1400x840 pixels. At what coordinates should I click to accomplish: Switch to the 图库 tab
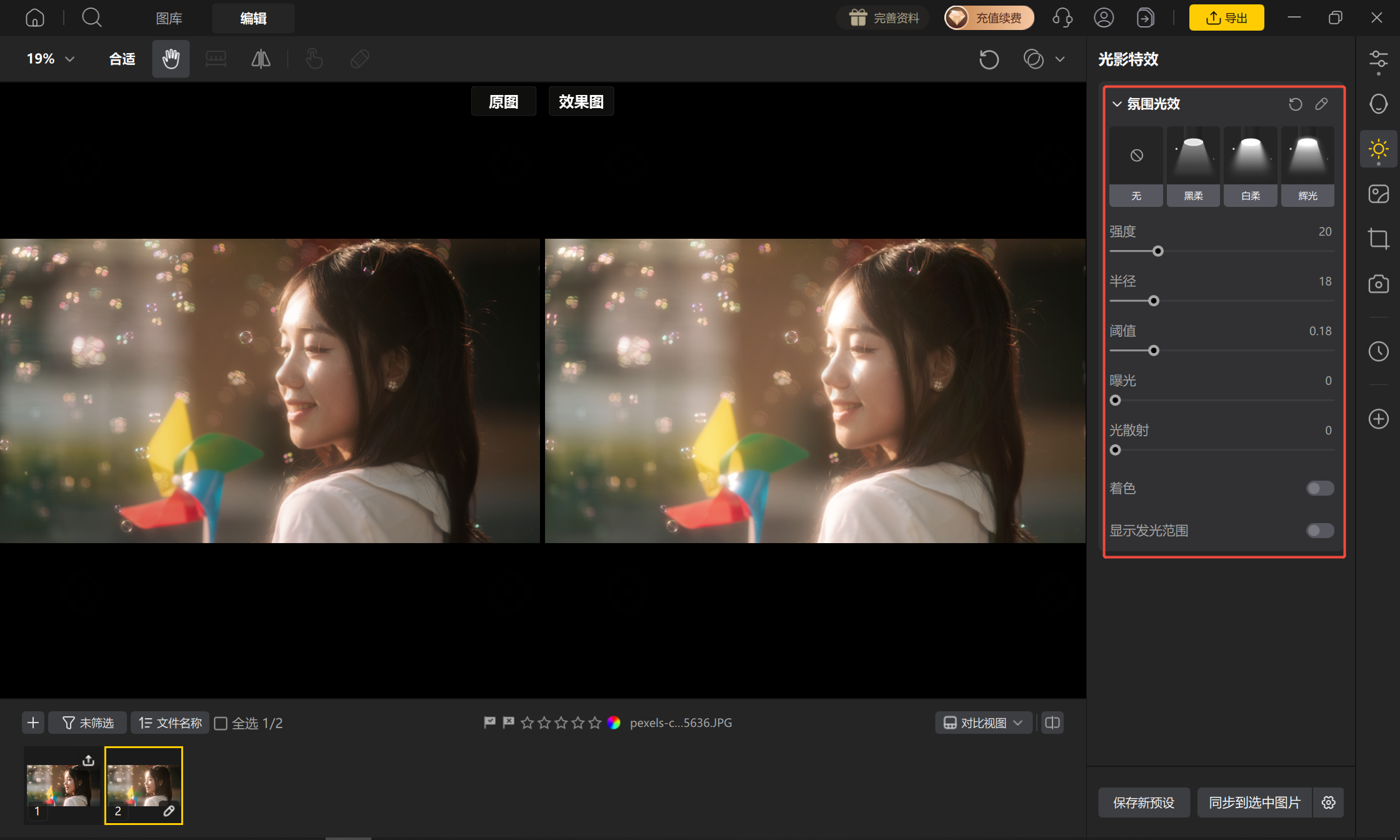(x=169, y=18)
